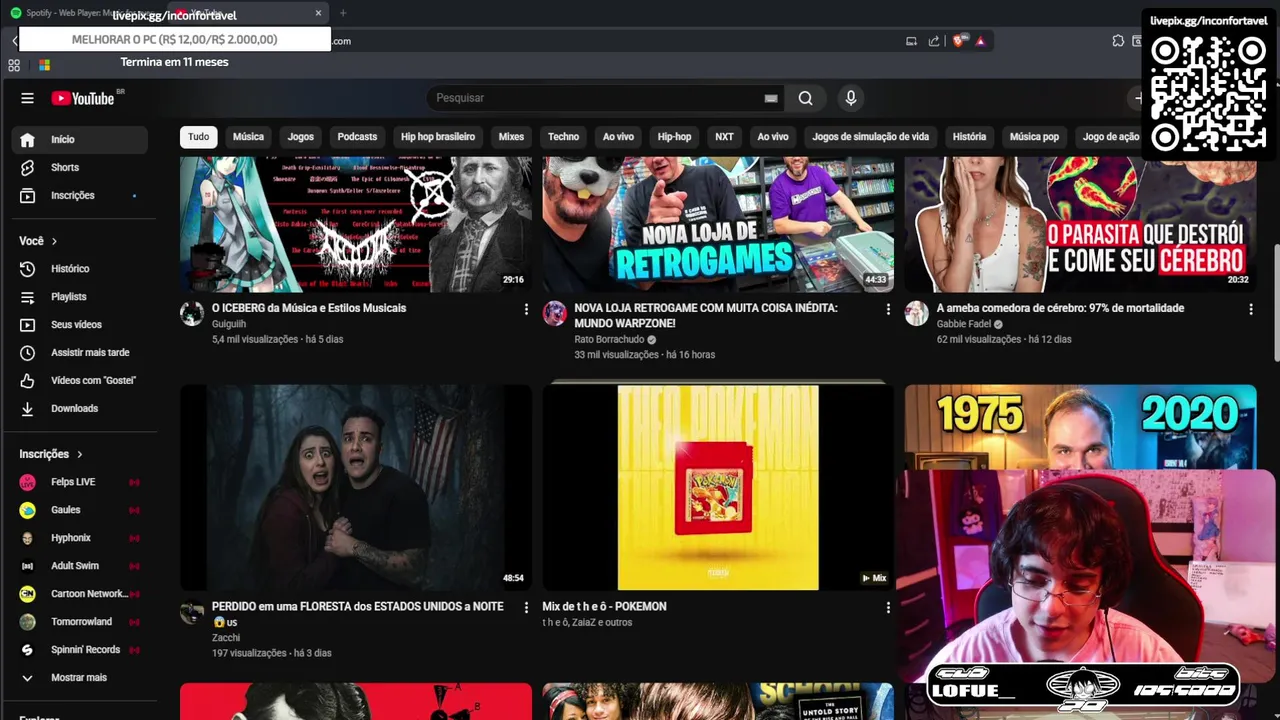This screenshot has width=1280, height=720.
Task: Open ameba comedora de cérebro video title
Action: 1060,308
